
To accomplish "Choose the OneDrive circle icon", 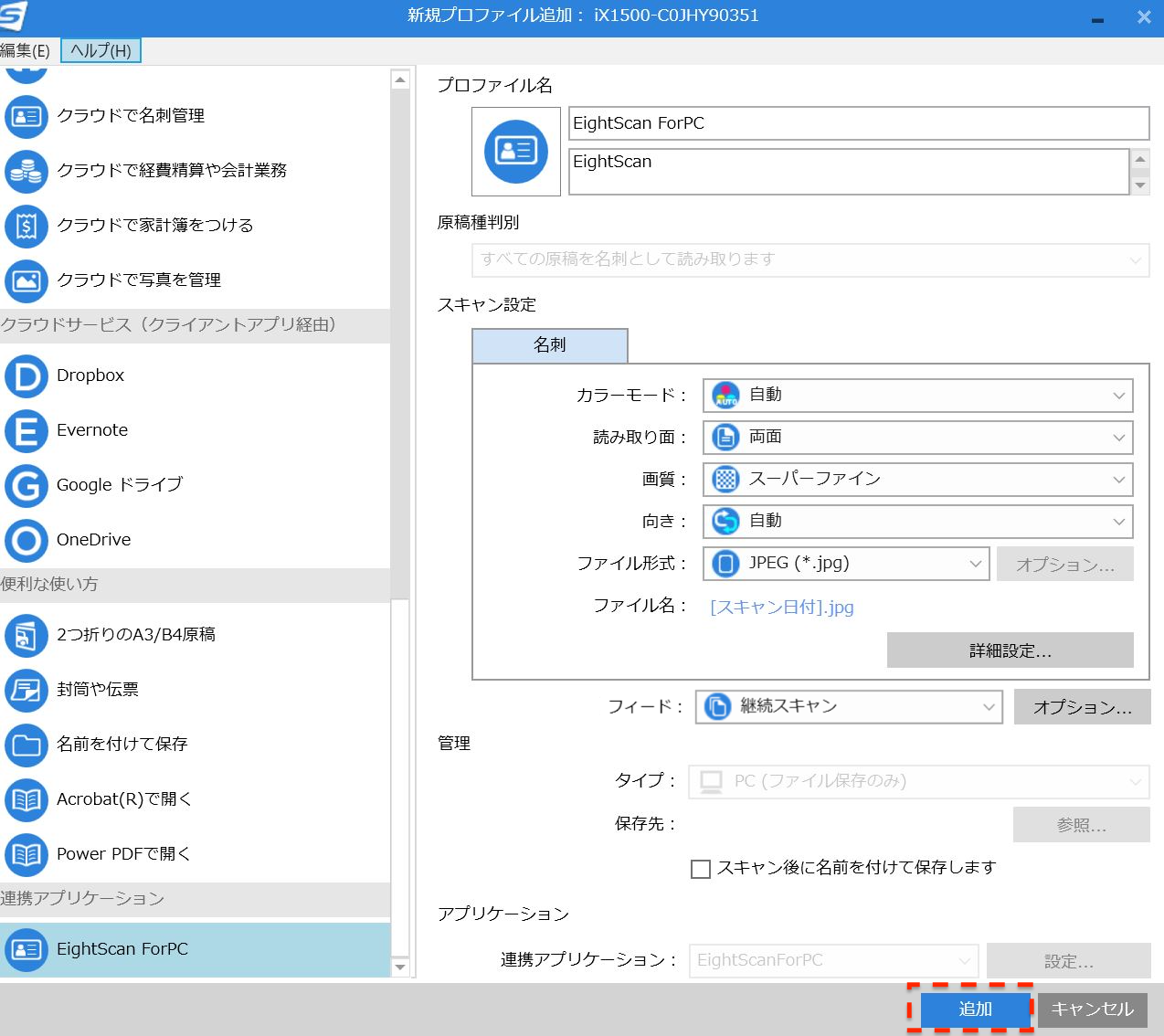I will coord(26,540).
